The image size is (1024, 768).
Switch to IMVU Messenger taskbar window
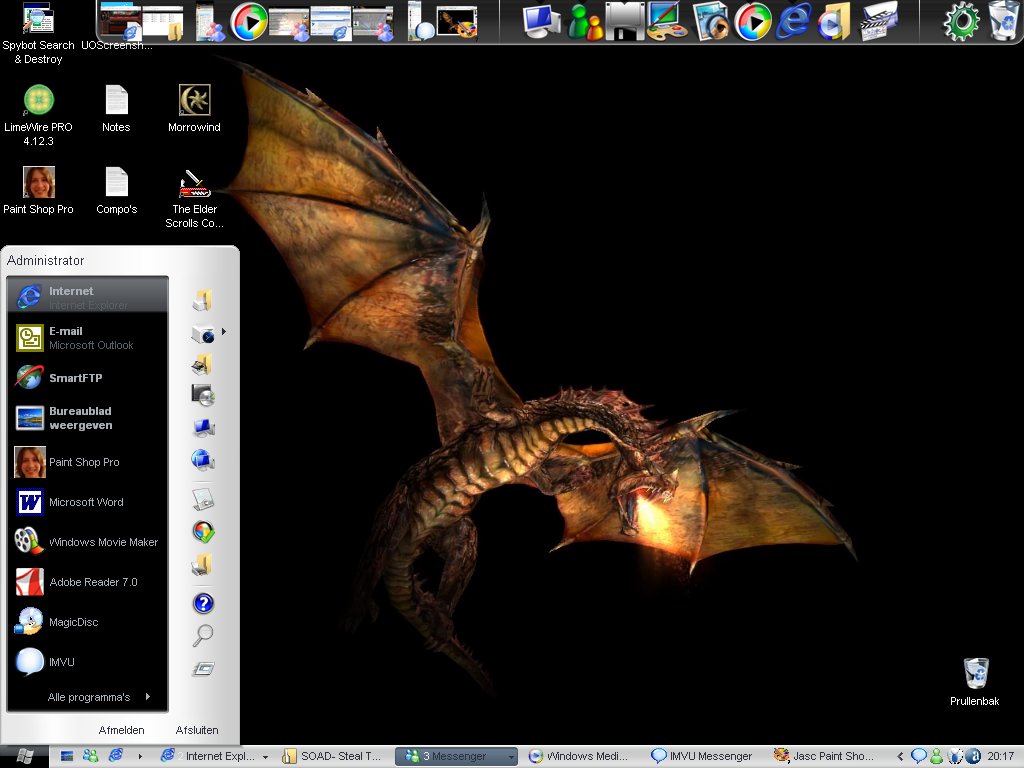(x=703, y=756)
